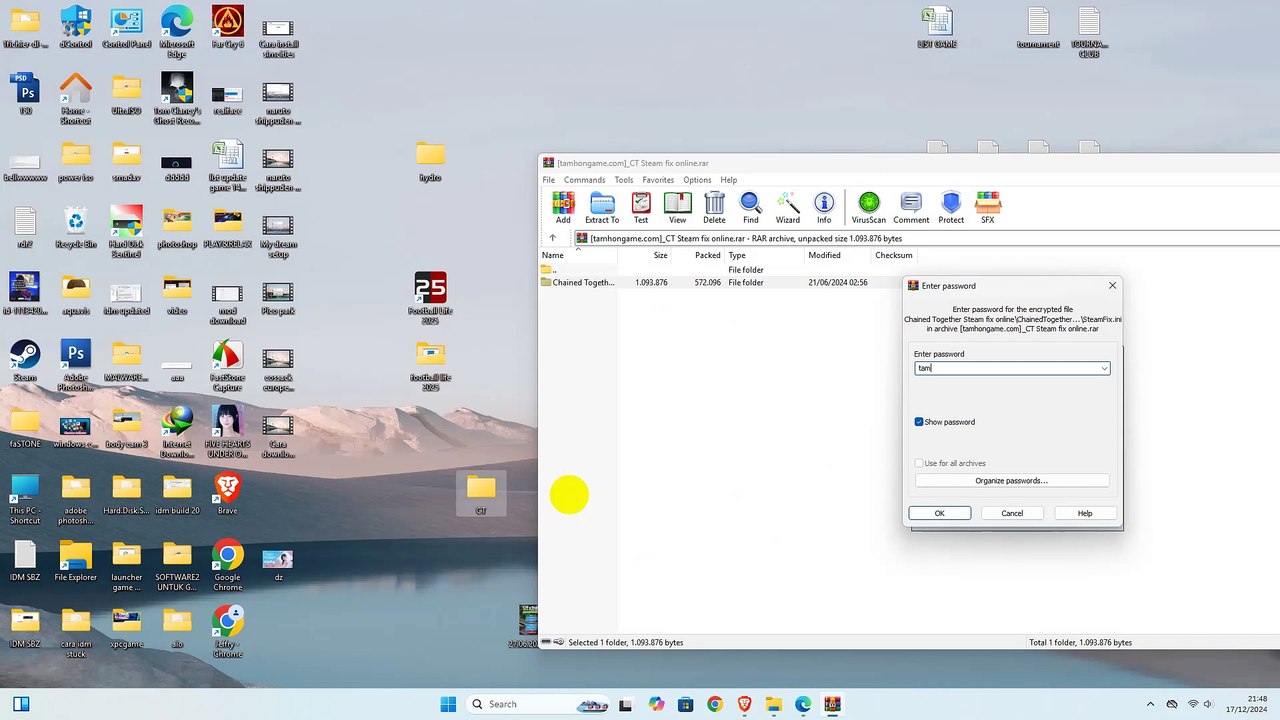Select the Extract To toolbar icon

coord(602,208)
